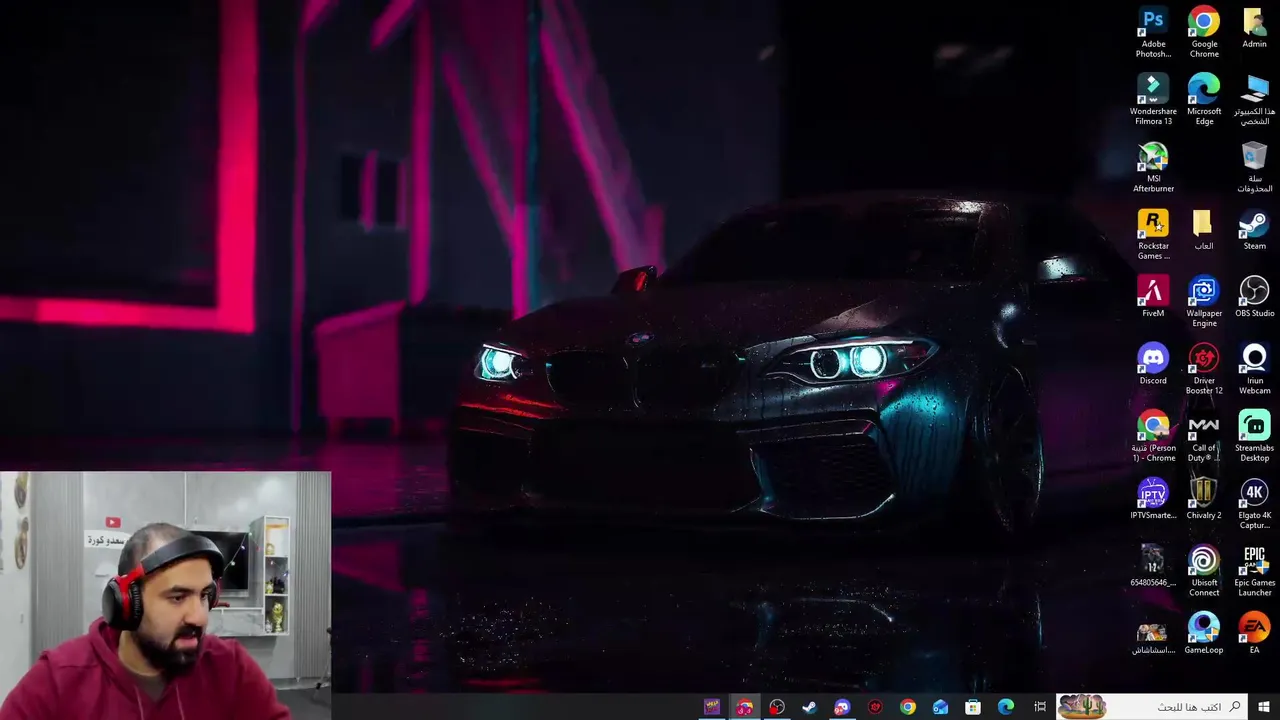This screenshot has height=720, width=1280.
Task: Open Chivalry 2 desktop shortcut
Action: (x=1204, y=499)
